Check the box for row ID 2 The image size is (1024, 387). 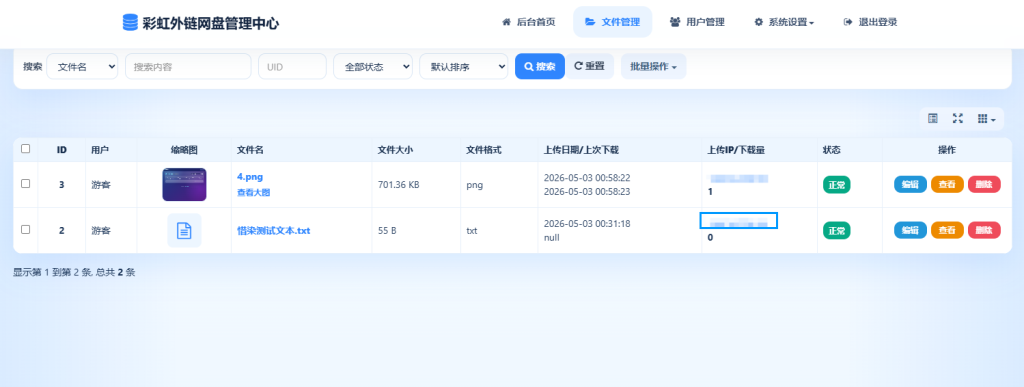tap(25, 230)
